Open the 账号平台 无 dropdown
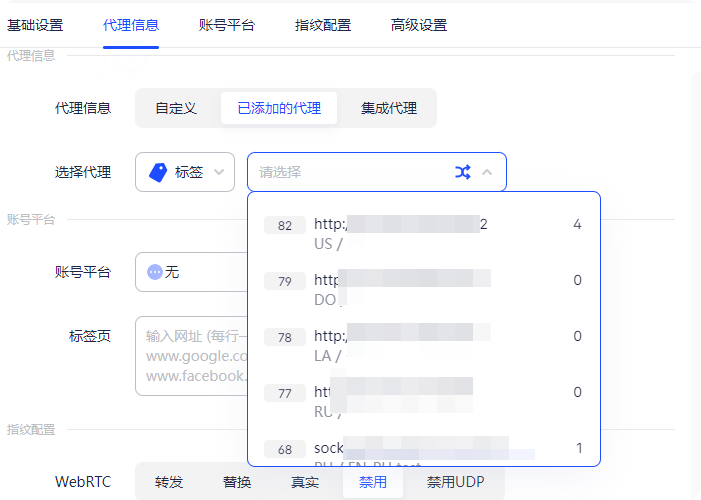The height and width of the screenshot is (500, 701). point(191,272)
